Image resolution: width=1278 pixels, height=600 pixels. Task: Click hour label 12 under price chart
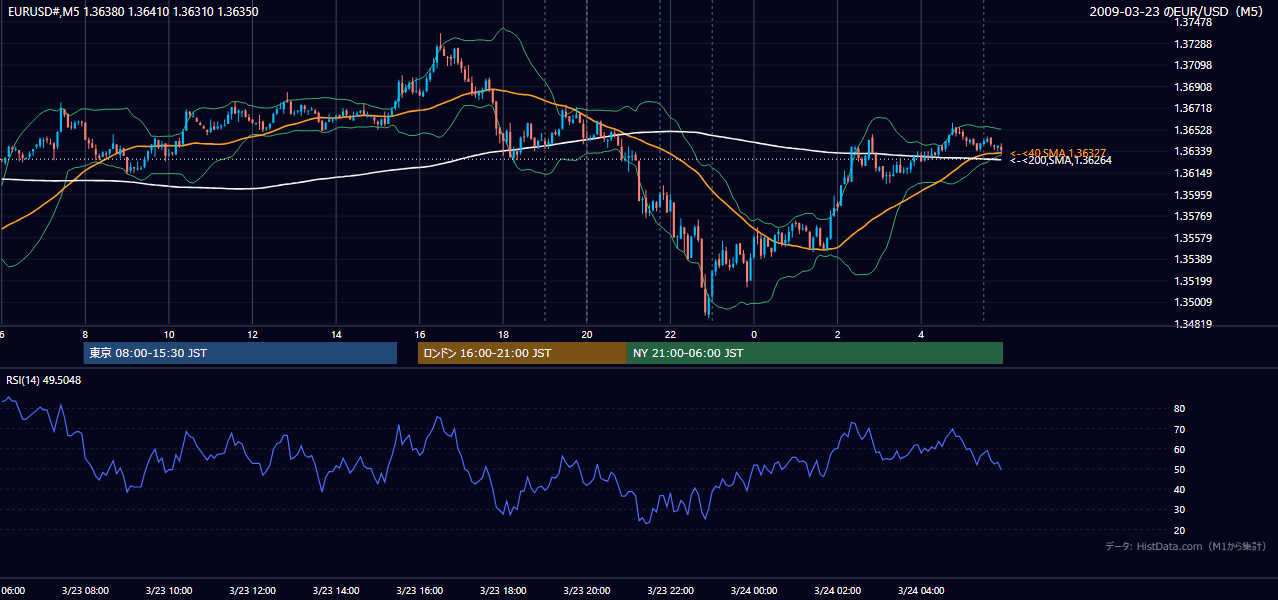[252, 335]
